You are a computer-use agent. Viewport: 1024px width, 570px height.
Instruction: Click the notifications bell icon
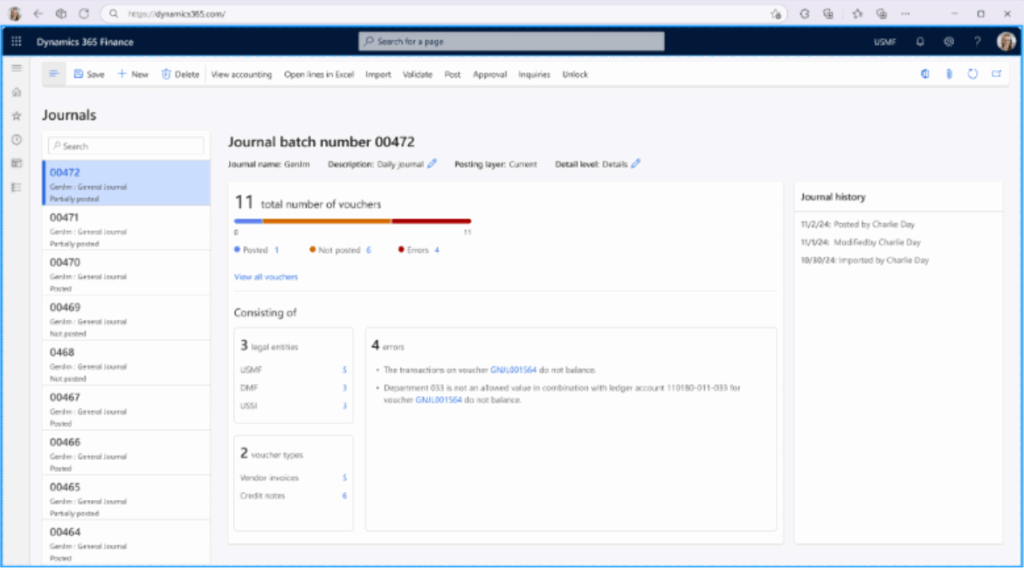click(920, 42)
